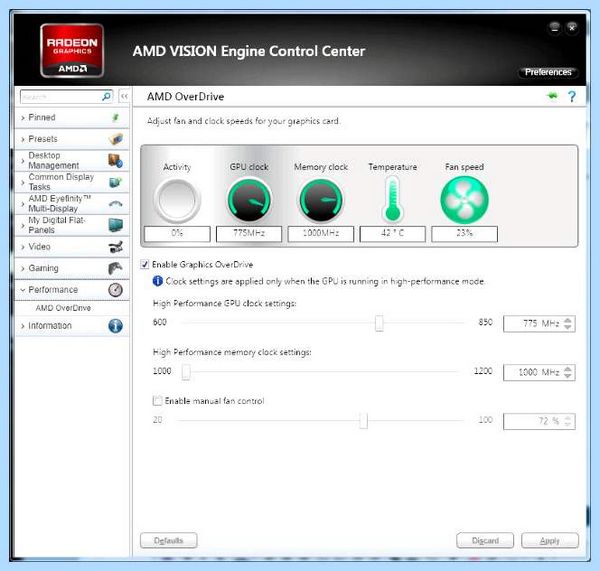The height and width of the screenshot is (571, 600).
Task: Click the search magnifier icon
Action: pyautogui.click(x=106, y=96)
